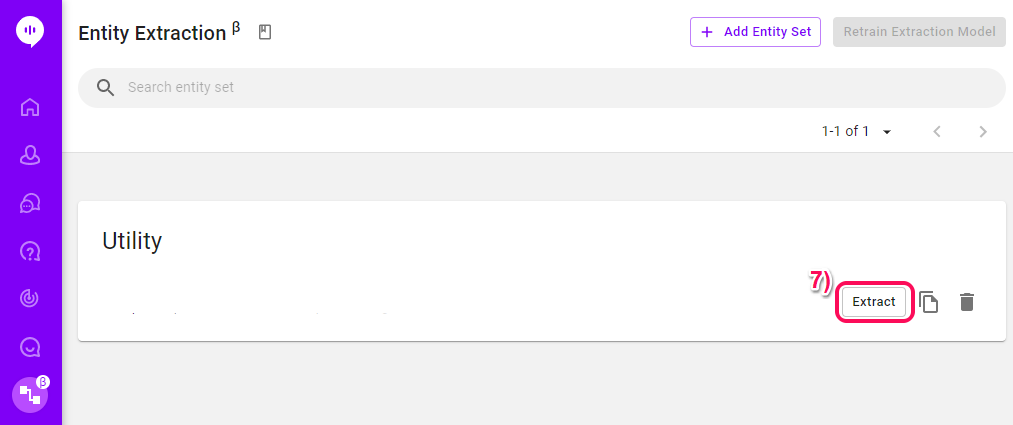The height and width of the screenshot is (425, 1013).
Task: Open the question mark FAQ sidebar icon
Action: pyautogui.click(x=30, y=251)
